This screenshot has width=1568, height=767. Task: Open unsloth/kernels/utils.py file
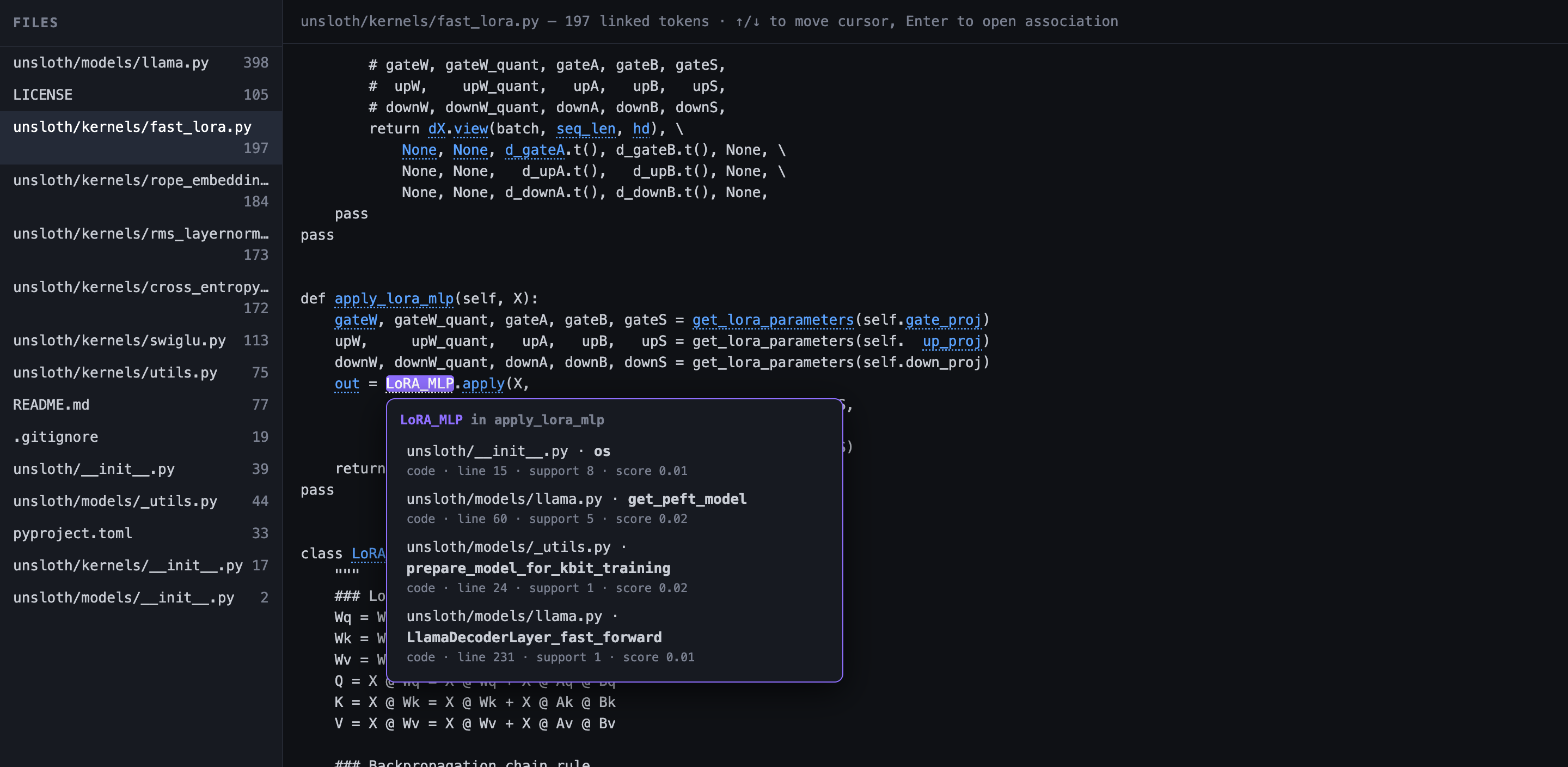[140, 373]
